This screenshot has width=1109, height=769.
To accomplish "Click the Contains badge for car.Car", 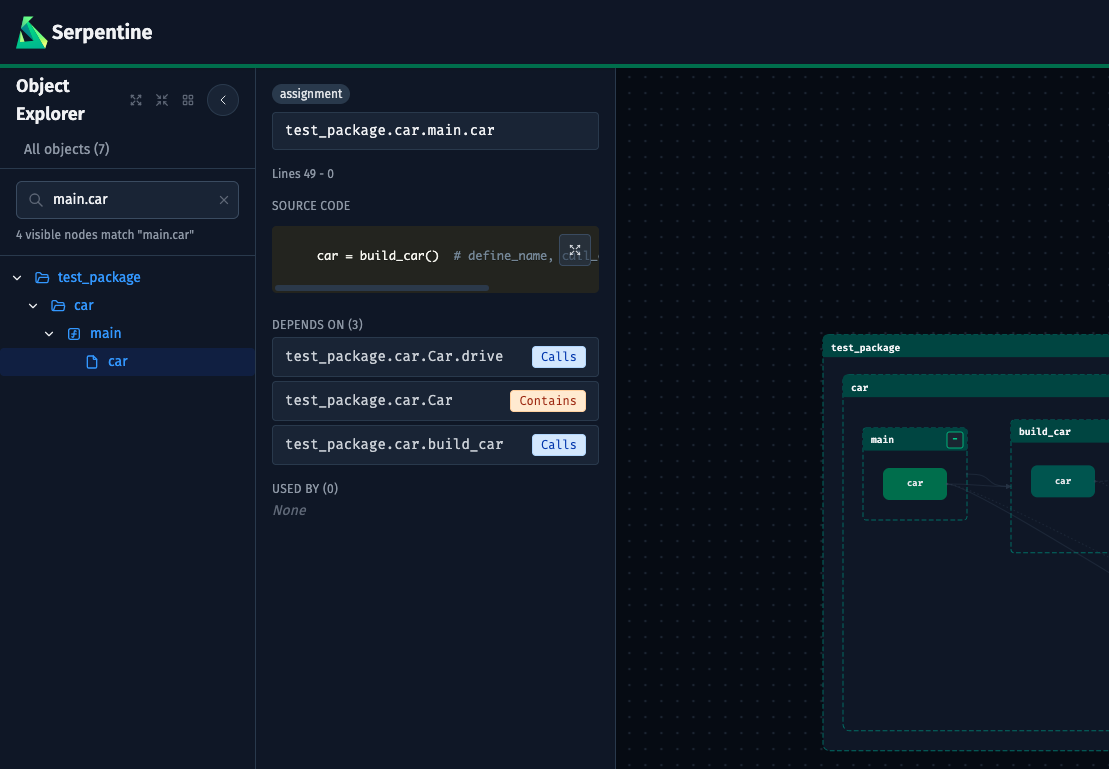I will pos(547,401).
